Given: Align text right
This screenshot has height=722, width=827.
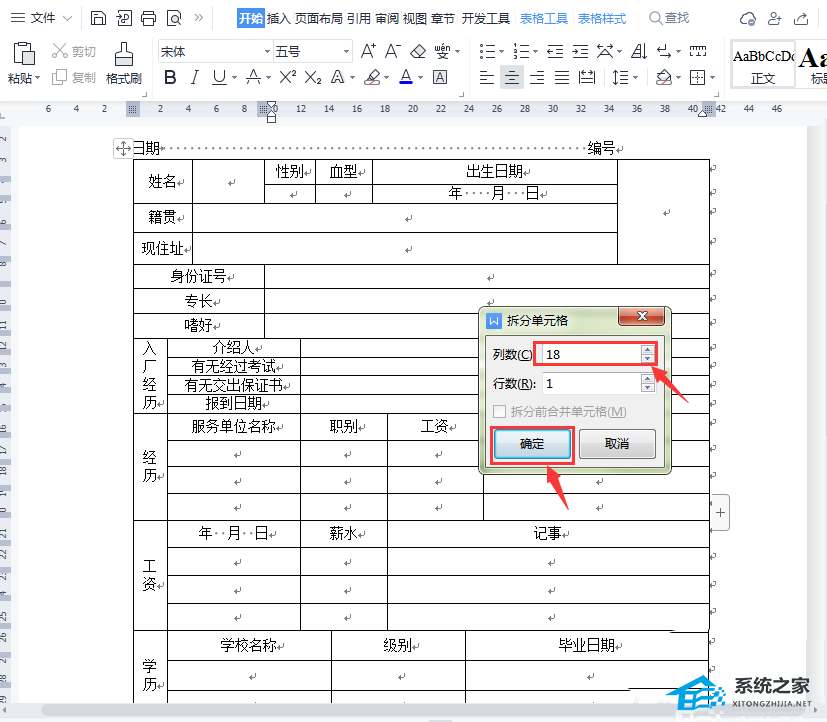Looking at the screenshot, I should point(537,78).
